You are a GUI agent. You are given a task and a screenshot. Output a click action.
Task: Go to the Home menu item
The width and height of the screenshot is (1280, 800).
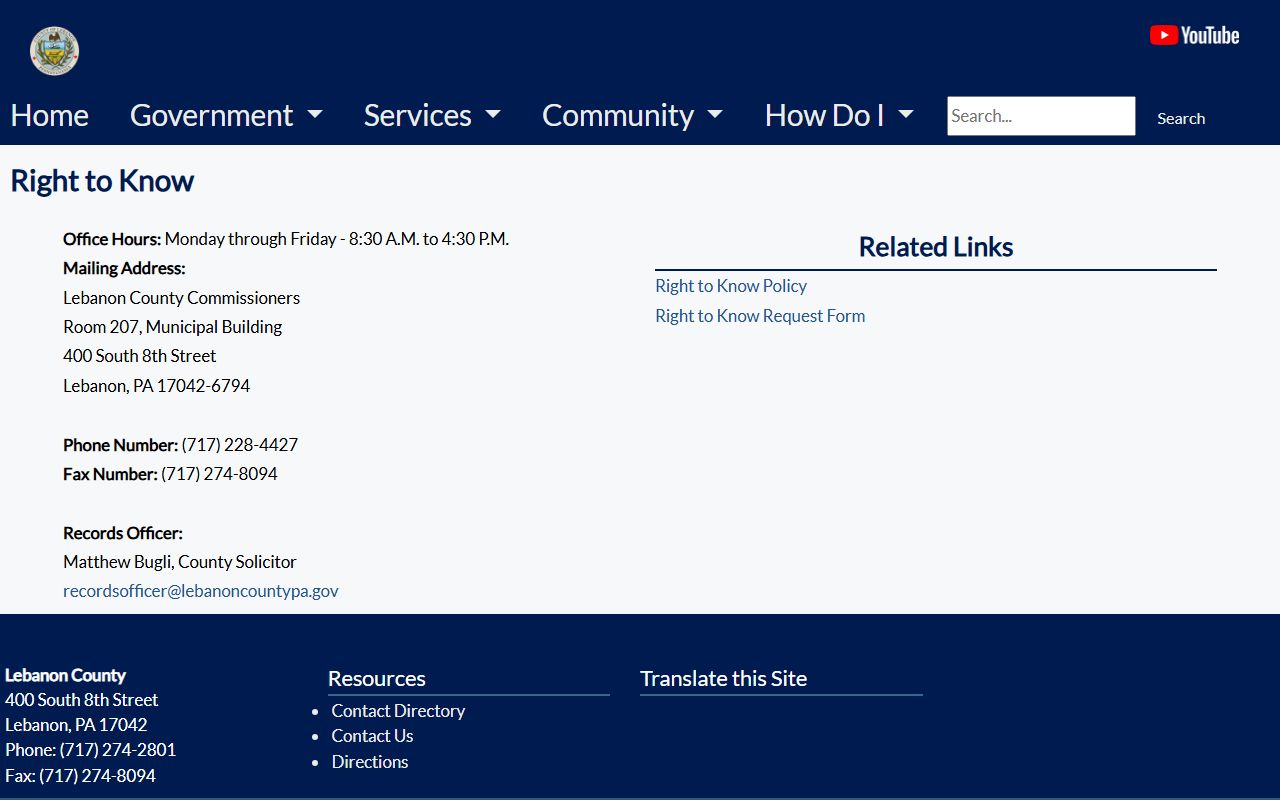pos(50,115)
